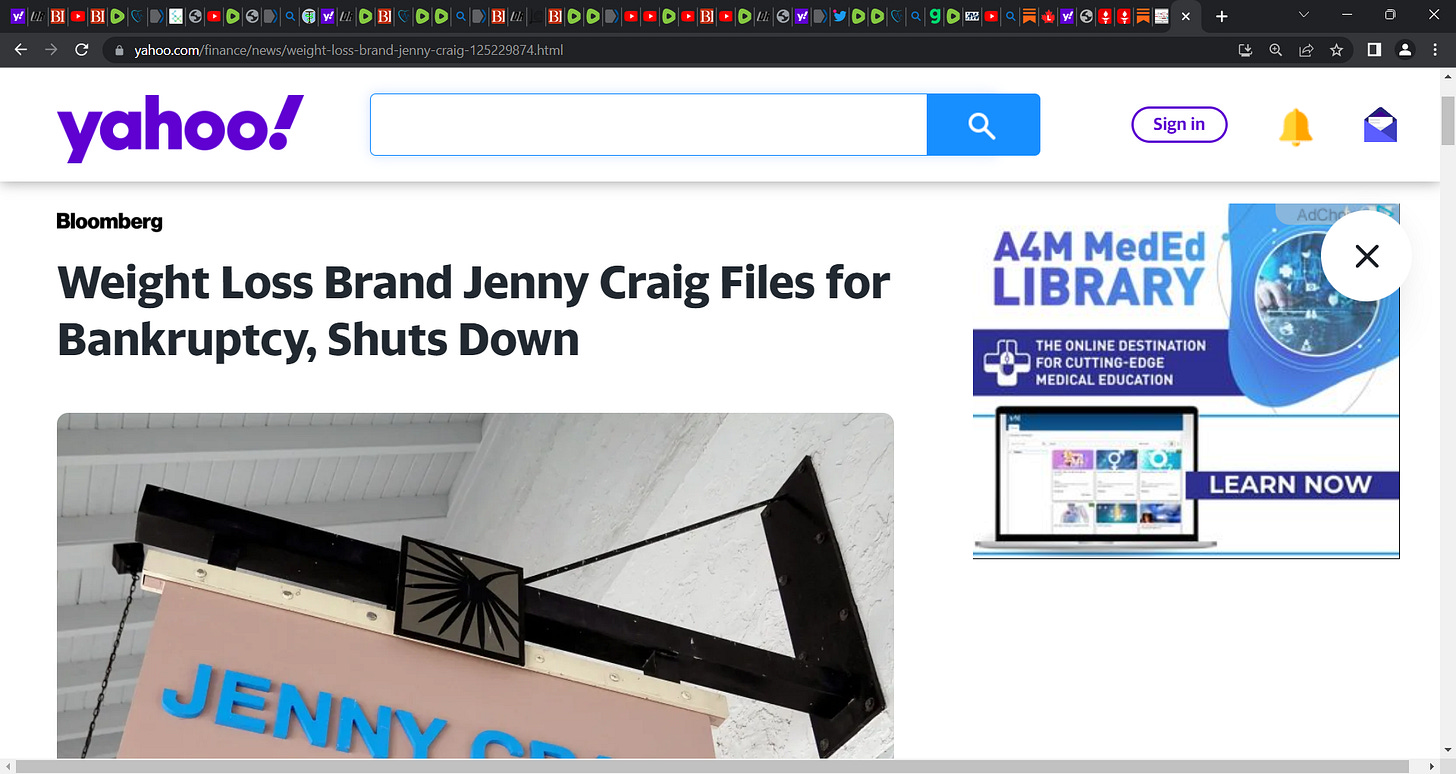Open the zoom magnifier in address bar
Viewport: 1456px width, 774px height.
[1275, 49]
